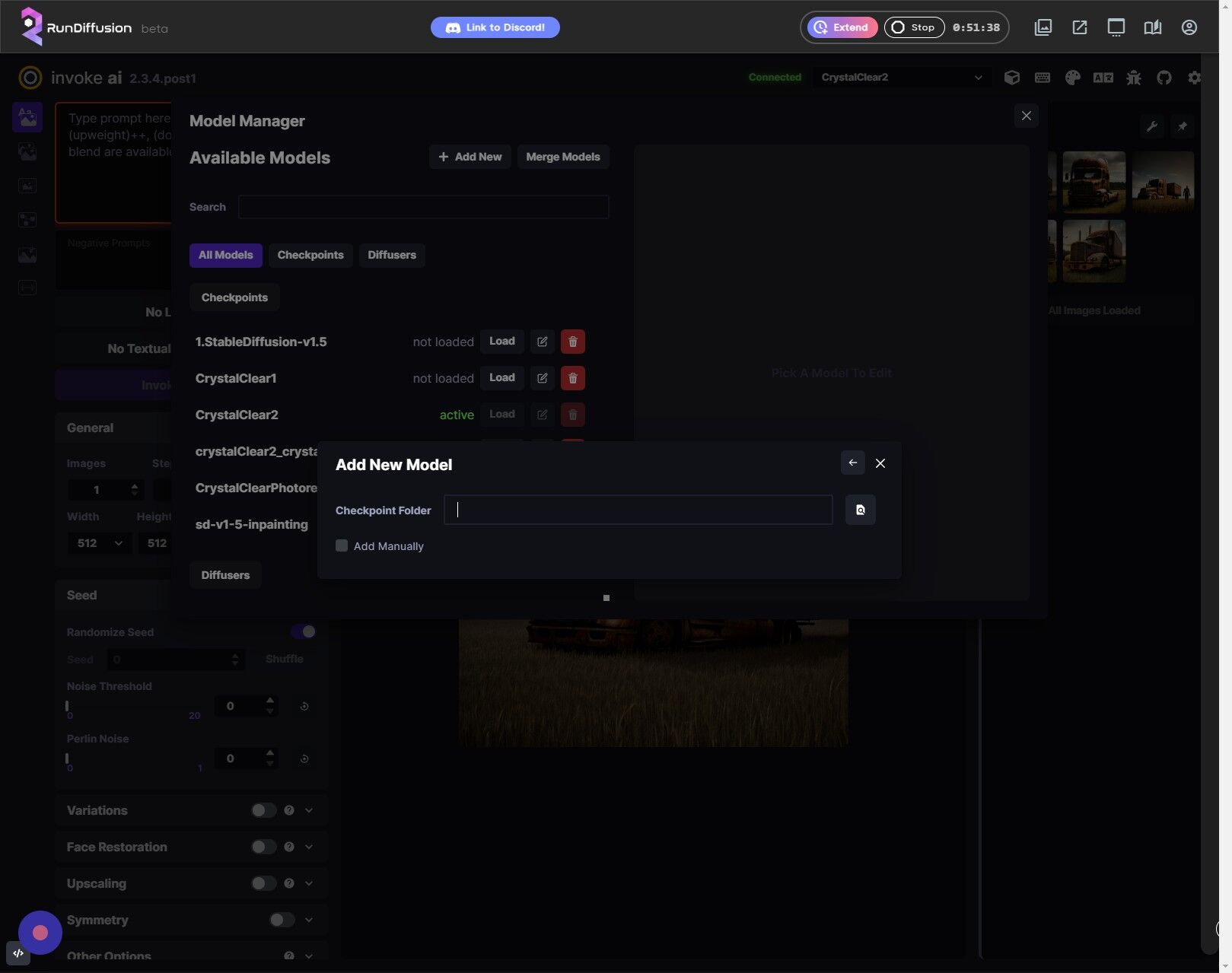The height and width of the screenshot is (973, 1232).
Task: Switch to the Diffusers filter tab
Action: pyautogui.click(x=391, y=255)
